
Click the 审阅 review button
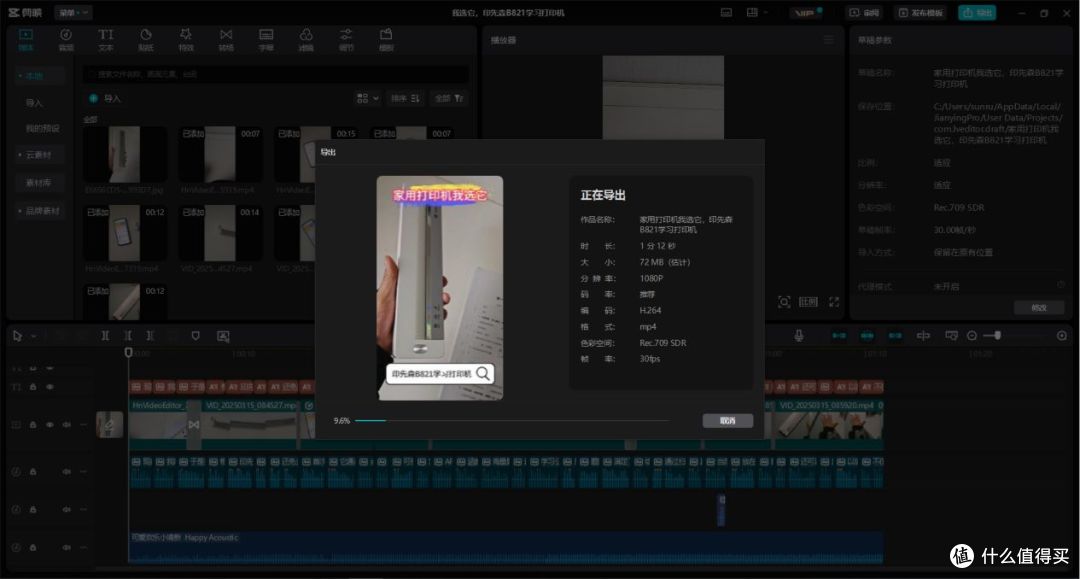click(x=864, y=12)
